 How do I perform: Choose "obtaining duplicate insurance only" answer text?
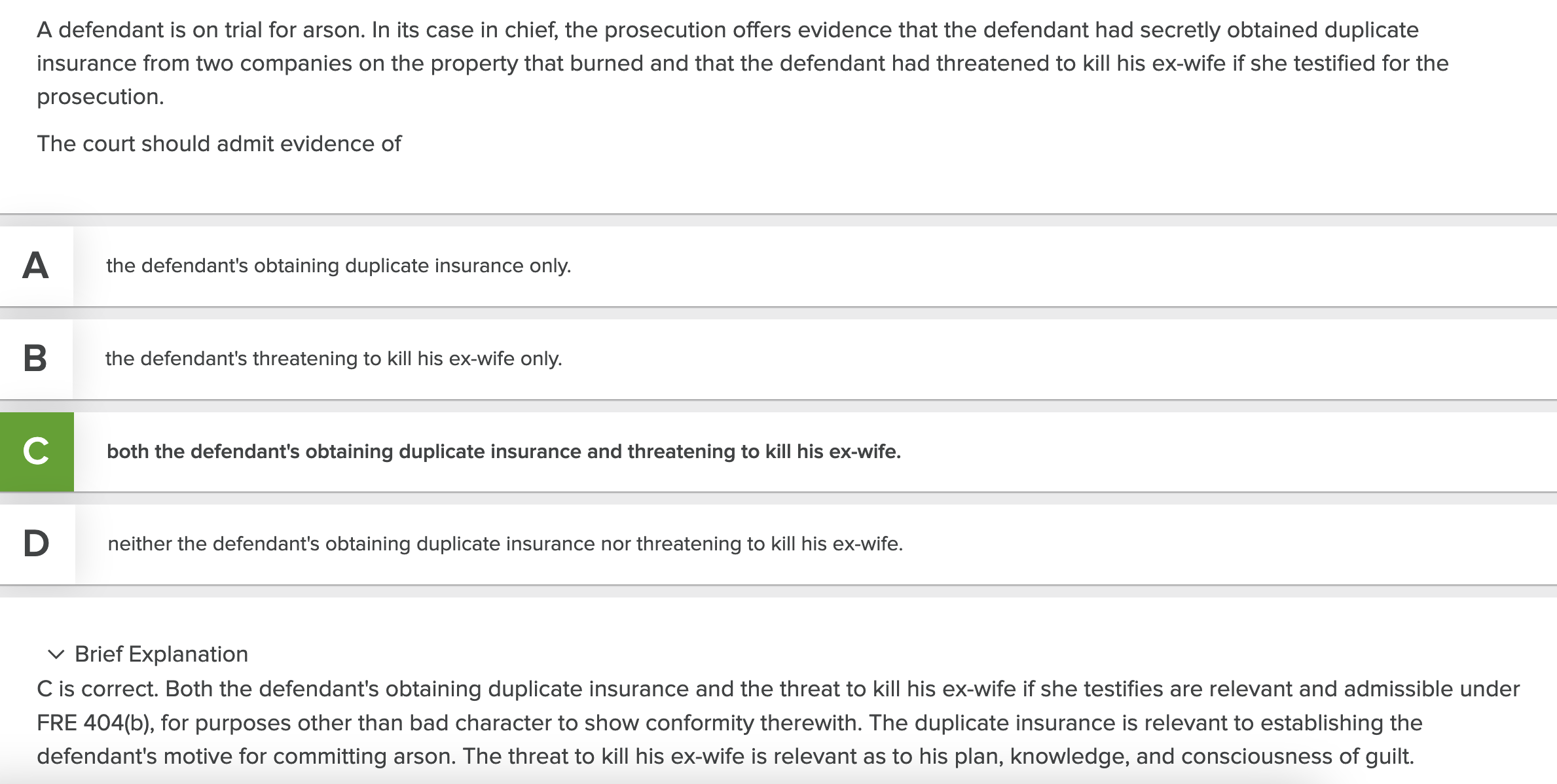339,266
